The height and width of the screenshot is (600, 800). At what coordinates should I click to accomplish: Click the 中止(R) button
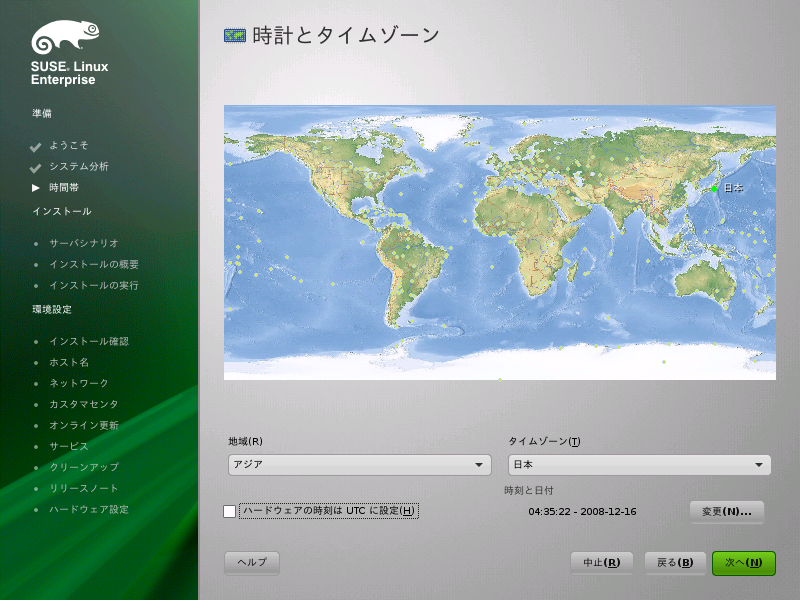(602, 563)
